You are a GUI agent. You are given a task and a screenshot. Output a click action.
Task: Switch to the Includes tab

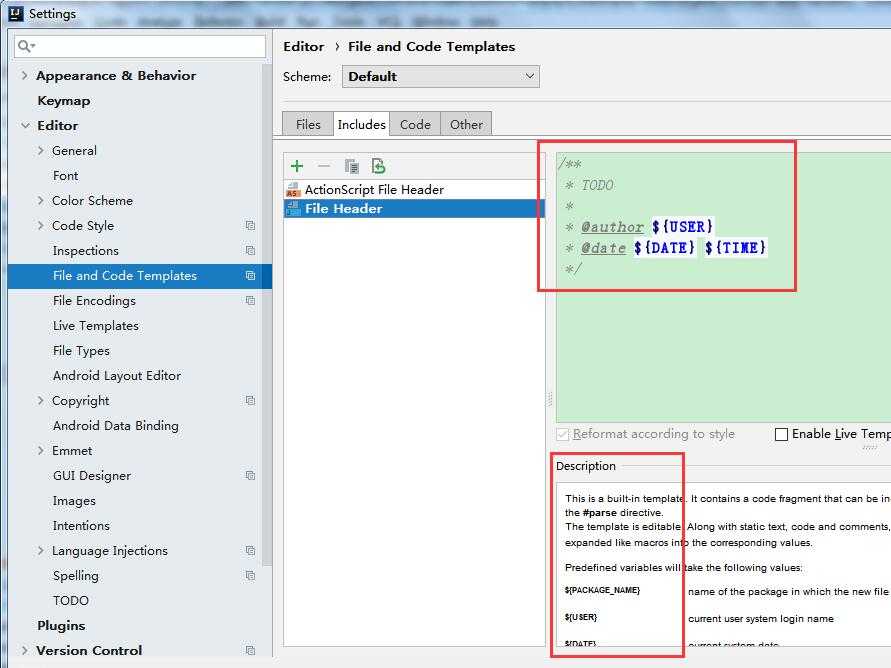[x=361, y=124]
